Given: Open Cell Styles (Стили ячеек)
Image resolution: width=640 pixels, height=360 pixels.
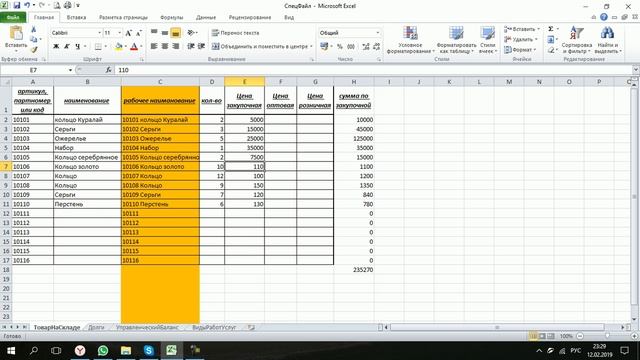Looking at the screenshot, I should click(x=488, y=40).
